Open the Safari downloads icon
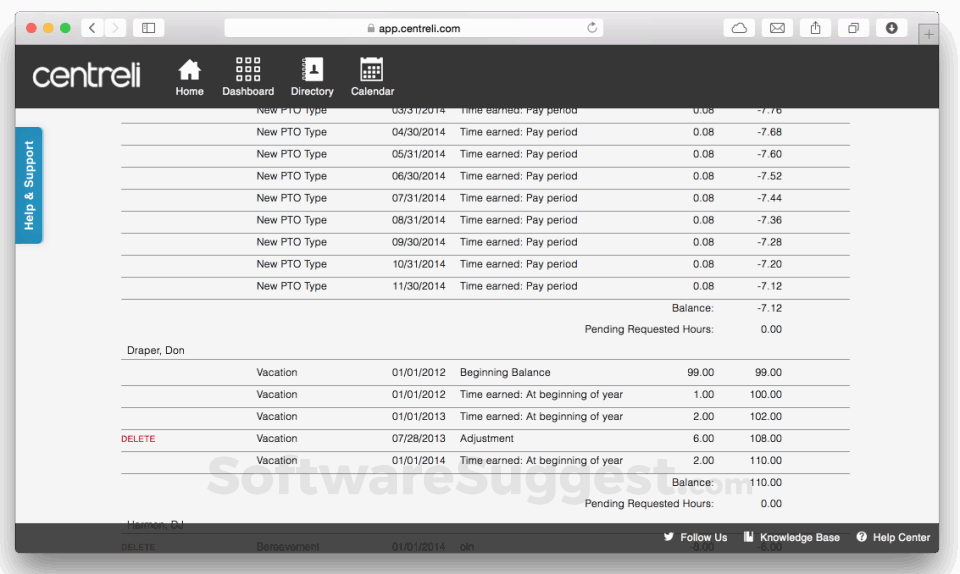Viewport: 960px width, 574px height. point(891,28)
